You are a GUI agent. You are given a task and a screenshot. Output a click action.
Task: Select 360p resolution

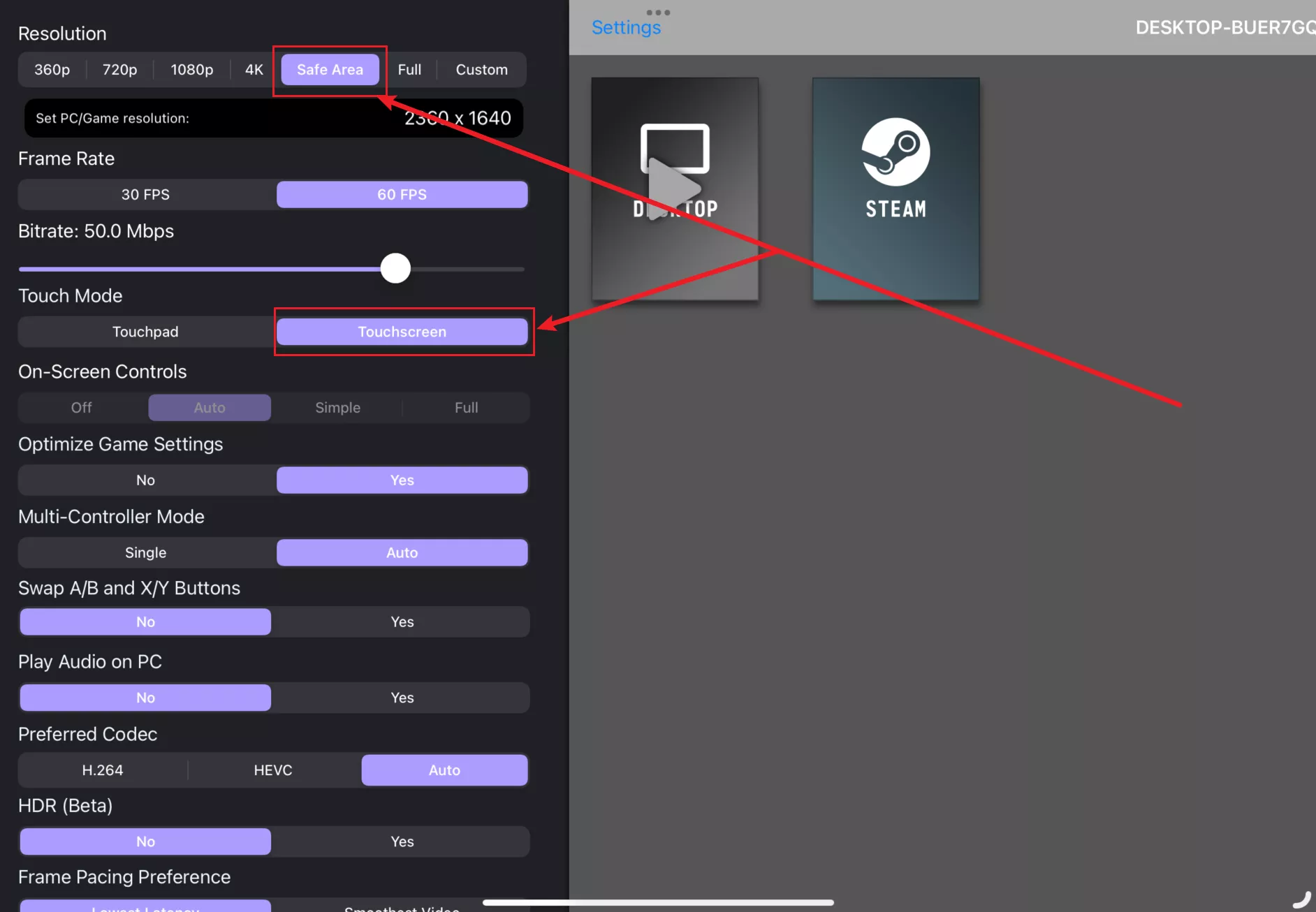(x=52, y=70)
